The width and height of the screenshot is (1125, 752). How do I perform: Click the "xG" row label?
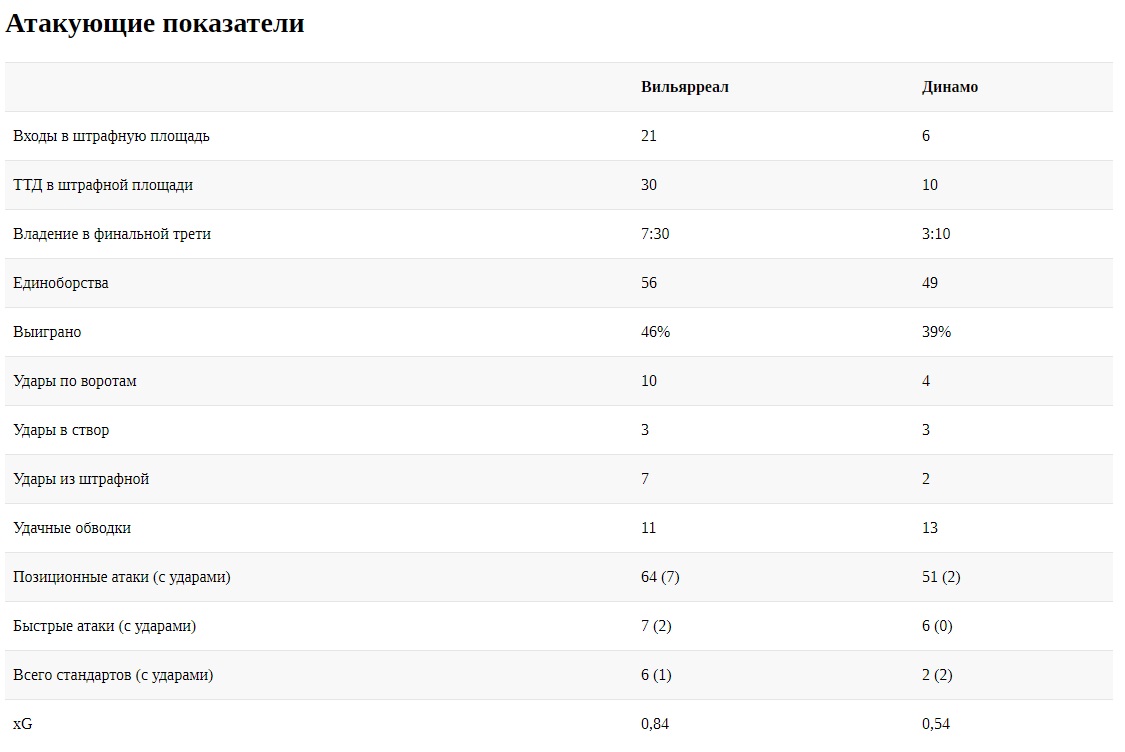pos(22,724)
